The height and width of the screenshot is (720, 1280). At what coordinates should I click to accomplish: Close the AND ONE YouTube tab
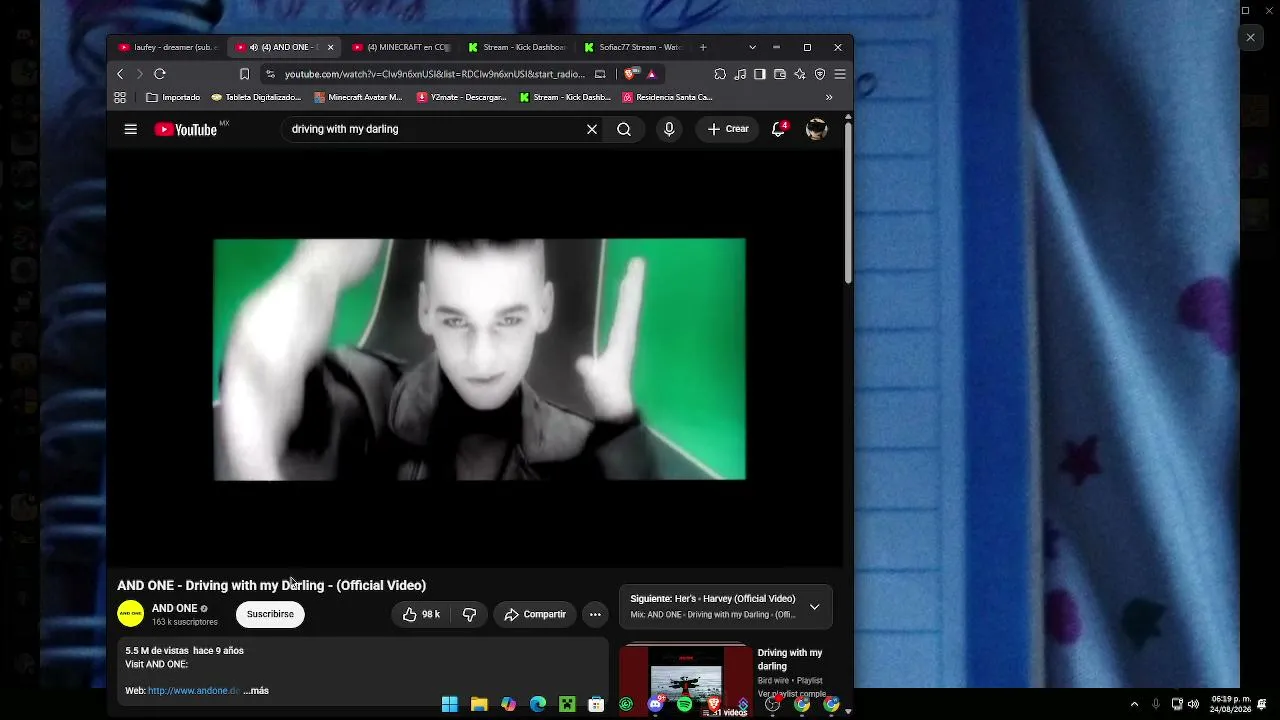click(330, 47)
